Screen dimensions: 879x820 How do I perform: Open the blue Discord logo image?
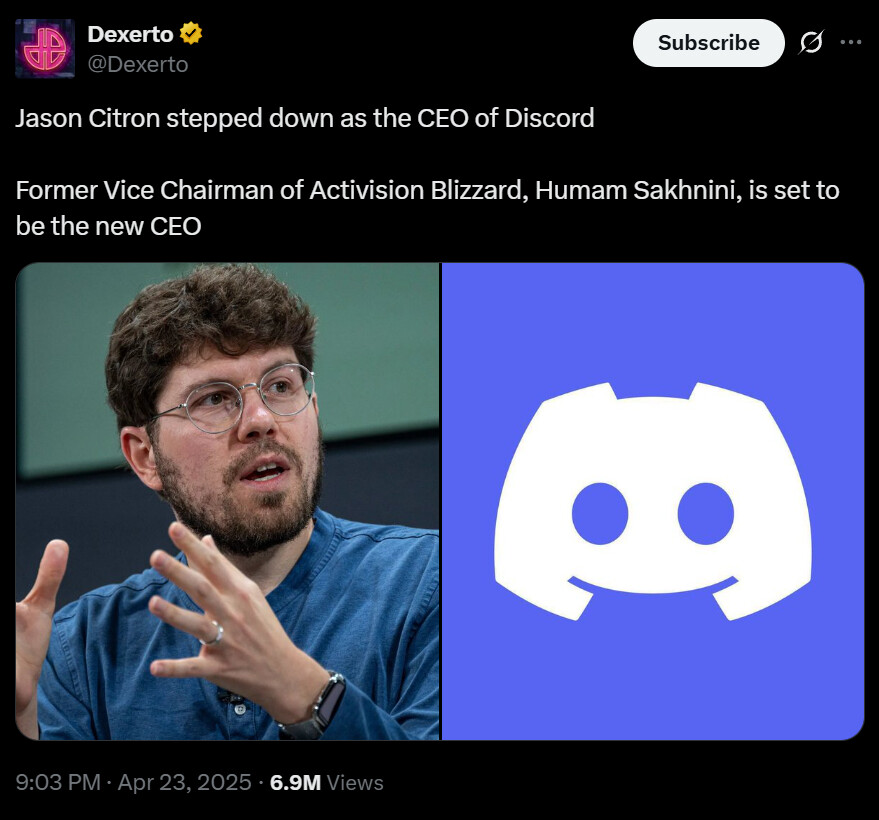653,501
